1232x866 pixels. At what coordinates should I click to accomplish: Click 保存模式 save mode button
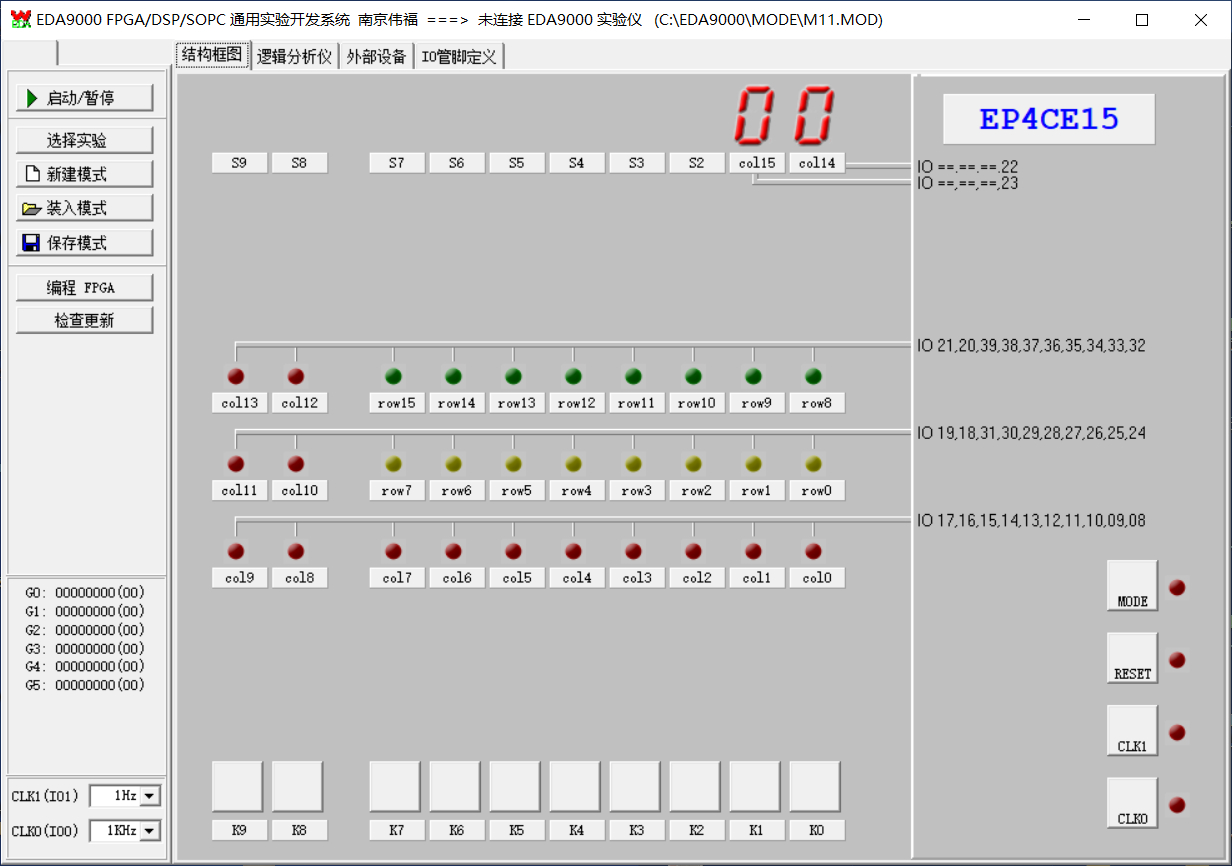[x=84, y=243]
